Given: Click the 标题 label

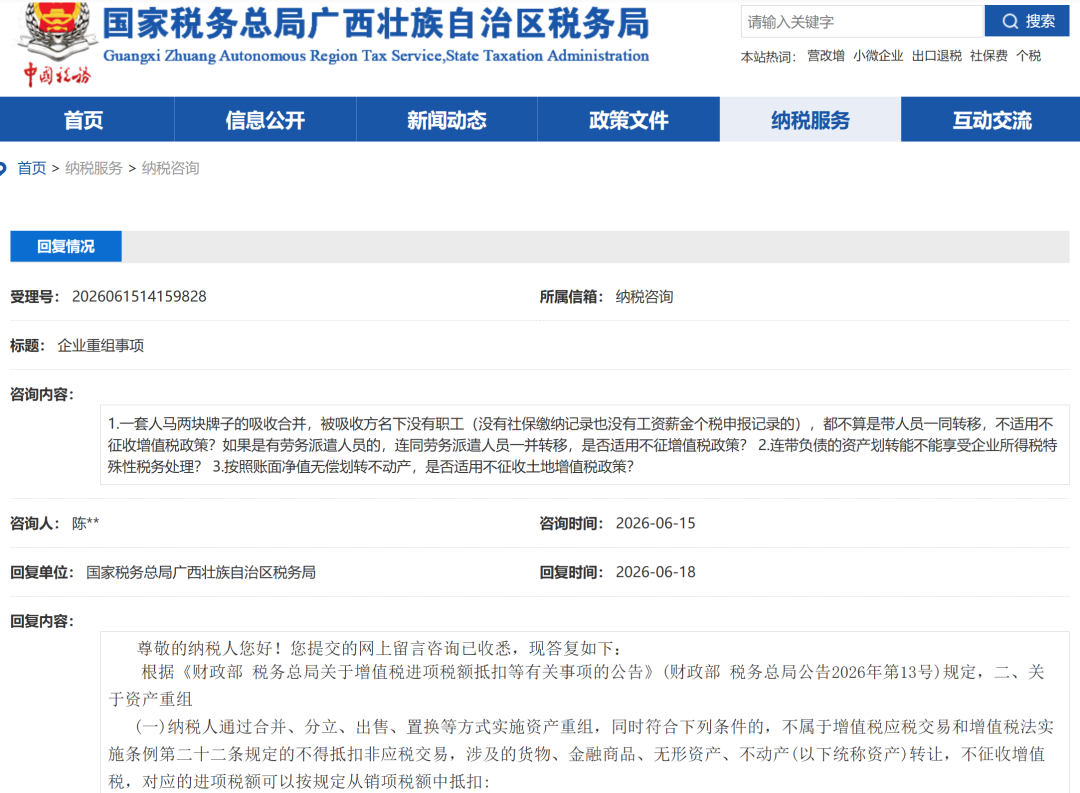Looking at the screenshot, I should point(28,345).
